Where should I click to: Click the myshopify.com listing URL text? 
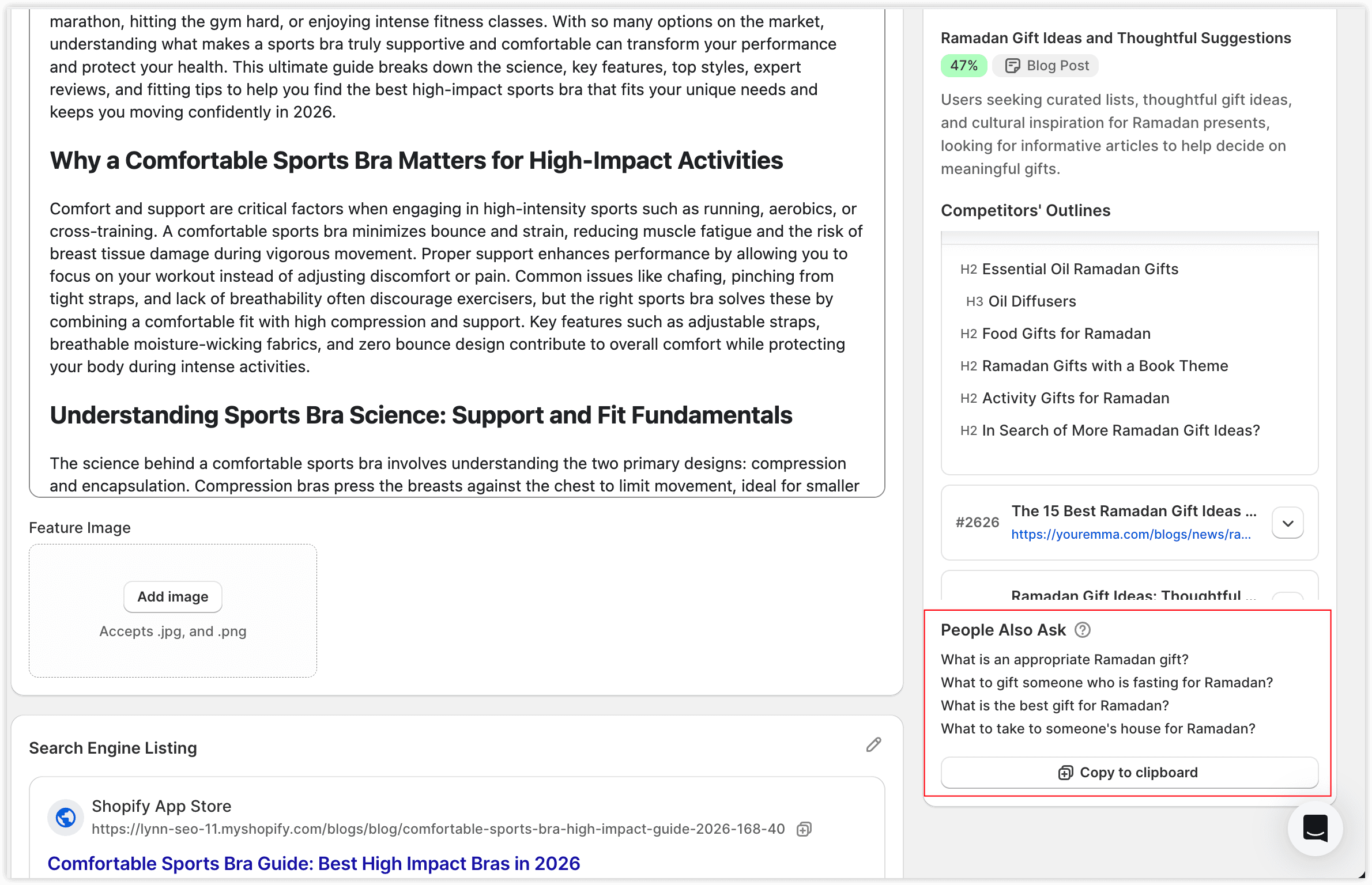(x=438, y=829)
